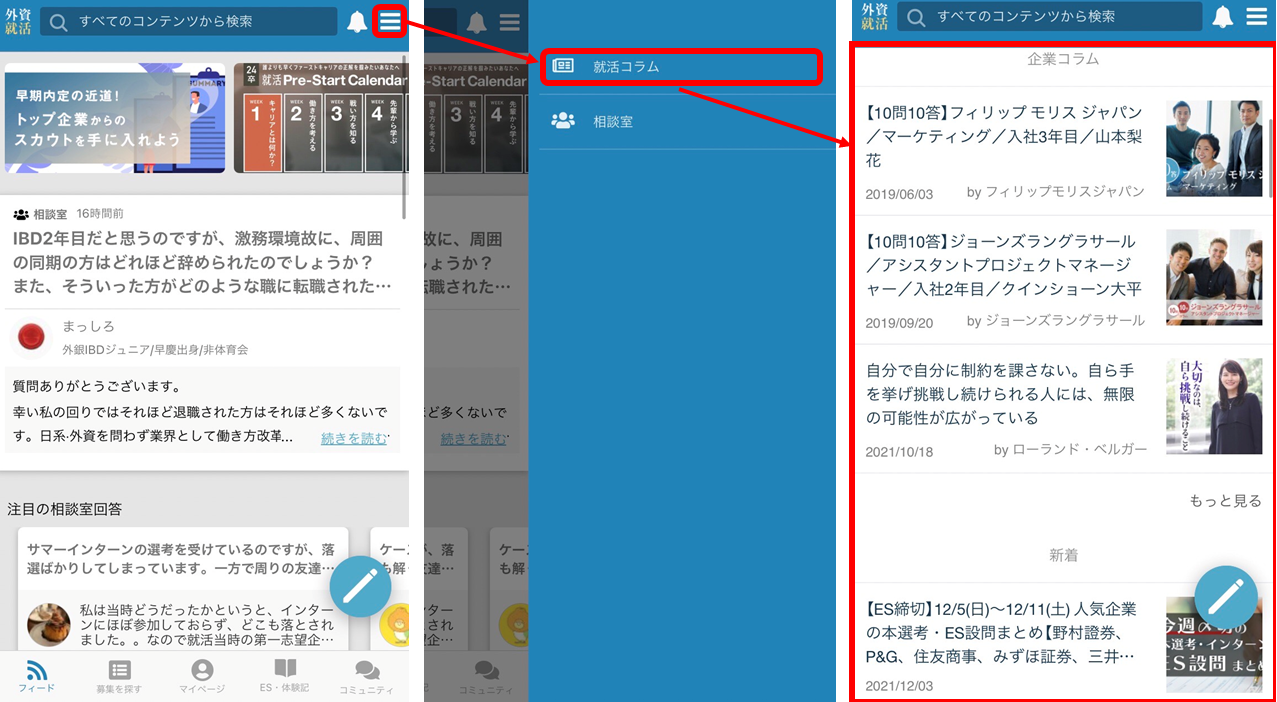Screen dimensions: 1277x702
Task: Tap the ローランド・ベルガー article thumbnail
Action: tap(1214, 406)
